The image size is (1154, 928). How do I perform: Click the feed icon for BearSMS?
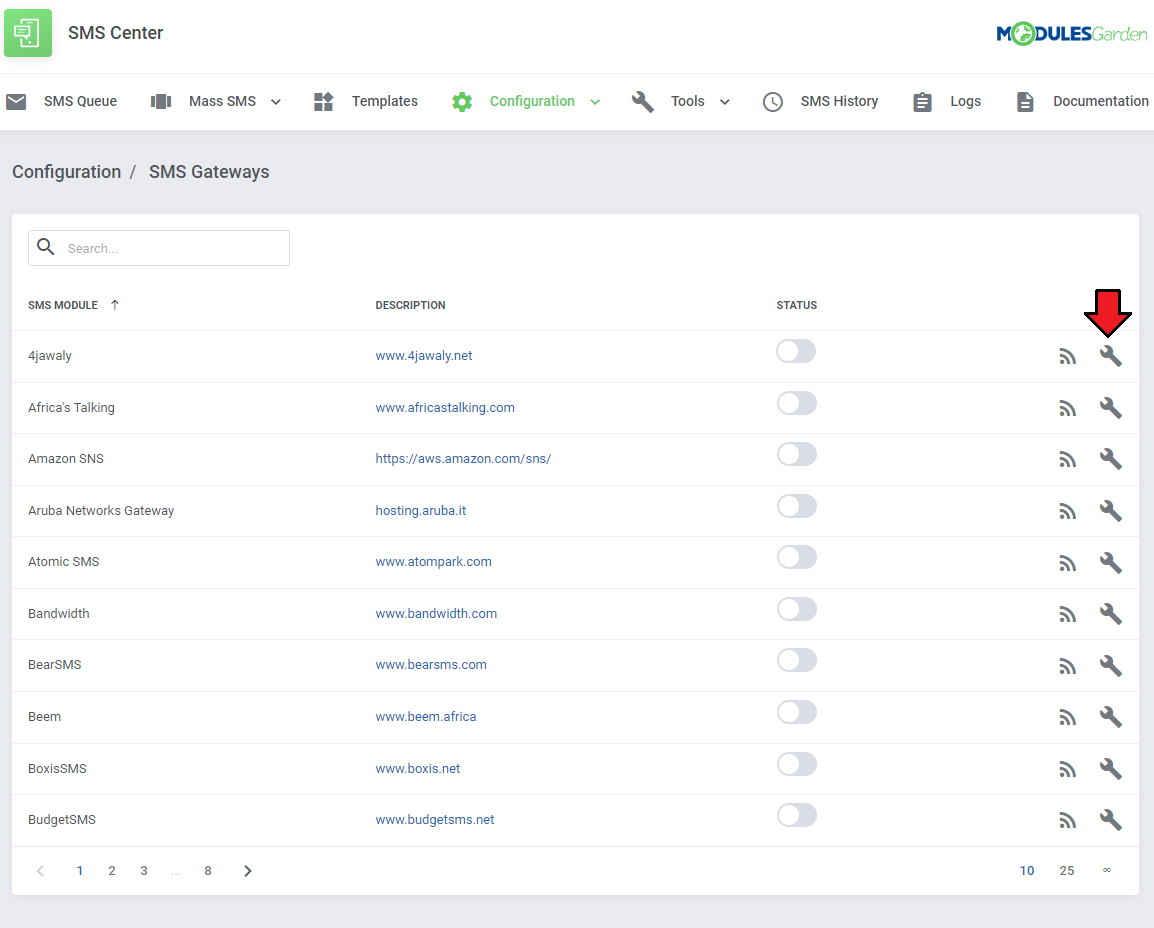pyautogui.click(x=1067, y=666)
